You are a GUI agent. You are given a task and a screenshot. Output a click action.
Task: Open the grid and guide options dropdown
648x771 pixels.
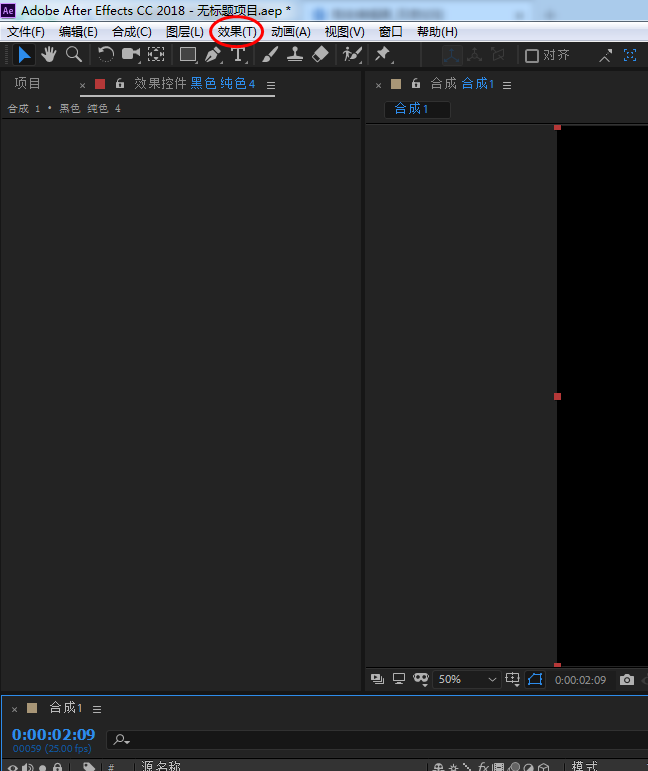[x=513, y=680]
